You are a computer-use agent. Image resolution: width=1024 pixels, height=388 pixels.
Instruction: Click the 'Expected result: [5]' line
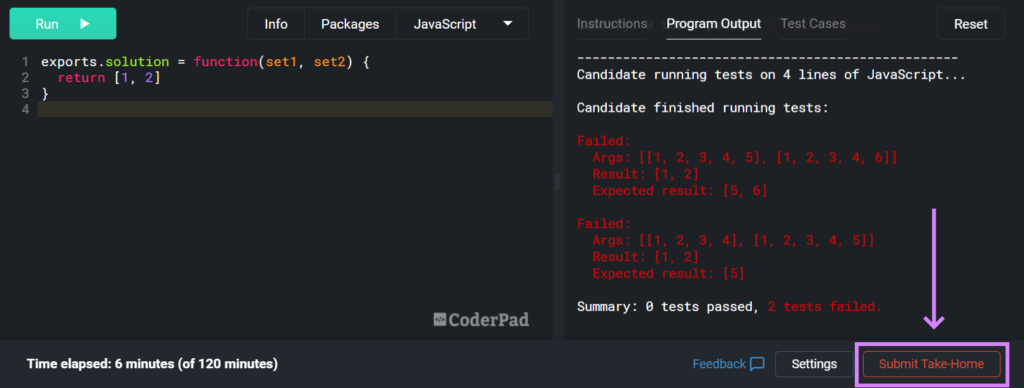tap(669, 273)
